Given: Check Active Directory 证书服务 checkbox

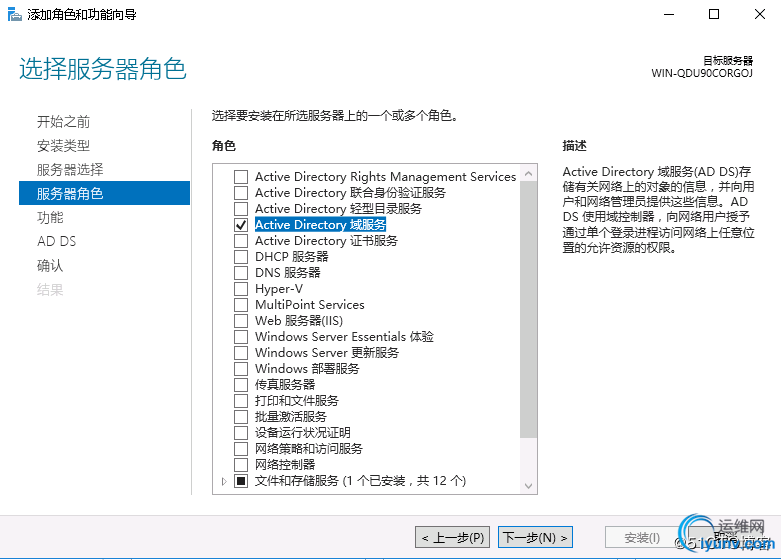Looking at the screenshot, I should pos(241,241).
